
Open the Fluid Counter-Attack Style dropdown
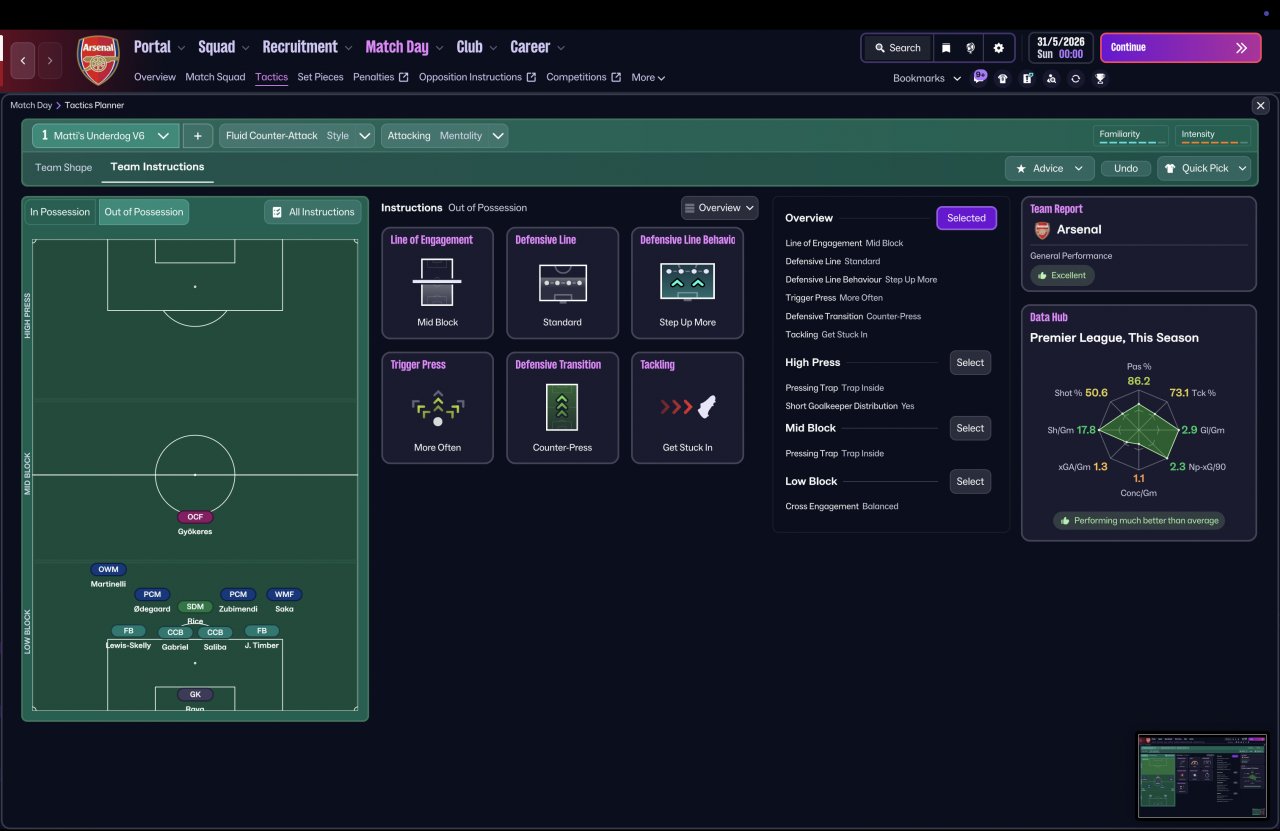click(298, 136)
